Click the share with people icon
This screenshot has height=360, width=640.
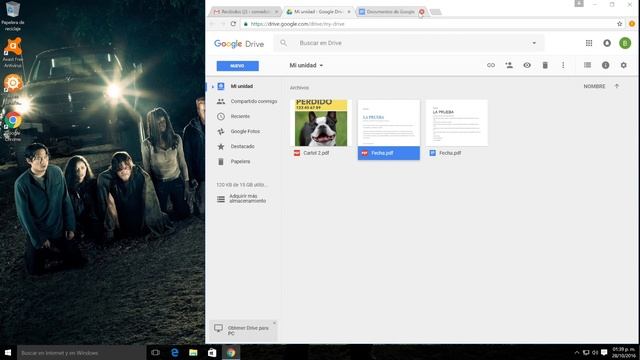click(x=509, y=65)
